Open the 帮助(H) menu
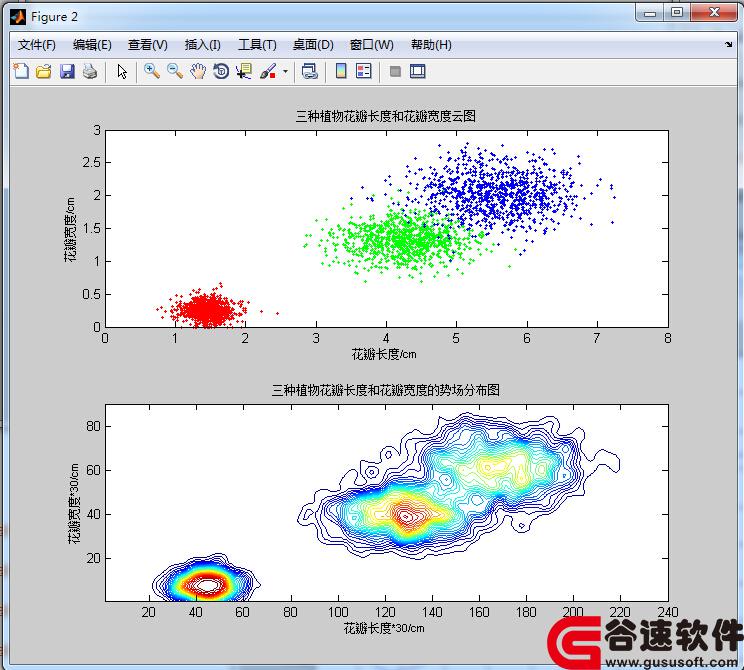 point(431,45)
